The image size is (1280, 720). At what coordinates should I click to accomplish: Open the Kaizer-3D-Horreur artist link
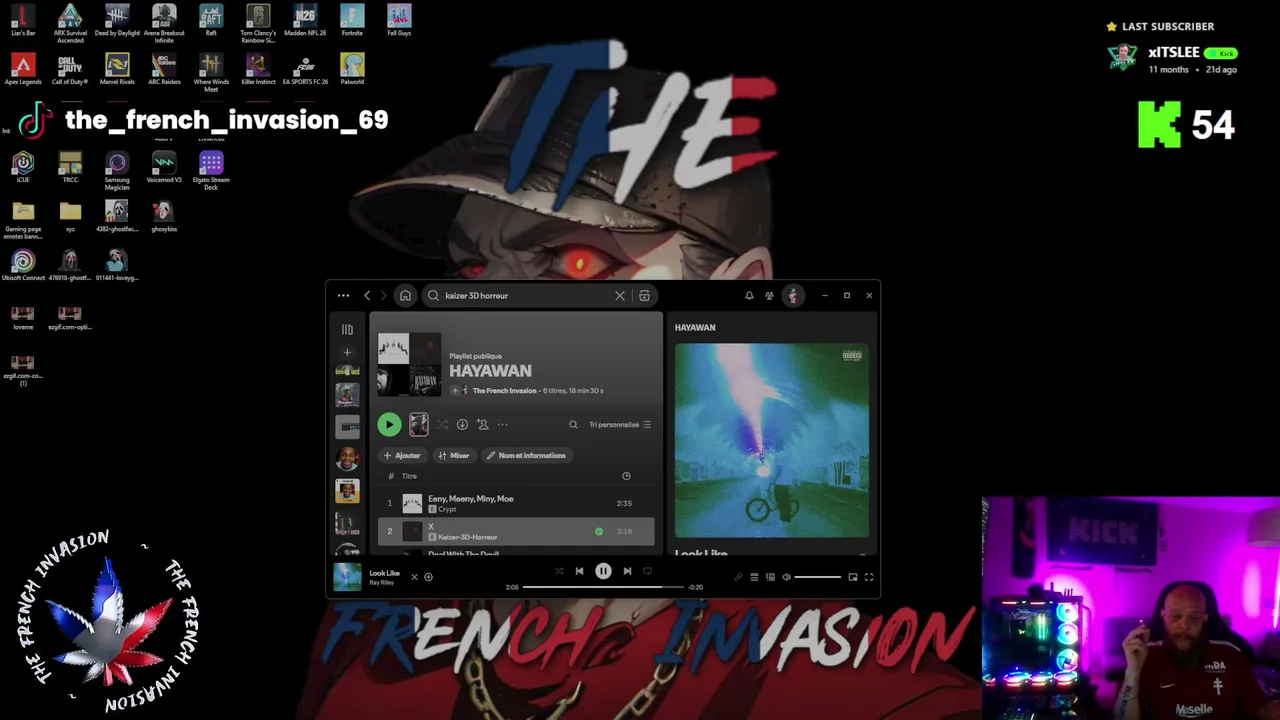tap(467, 537)
